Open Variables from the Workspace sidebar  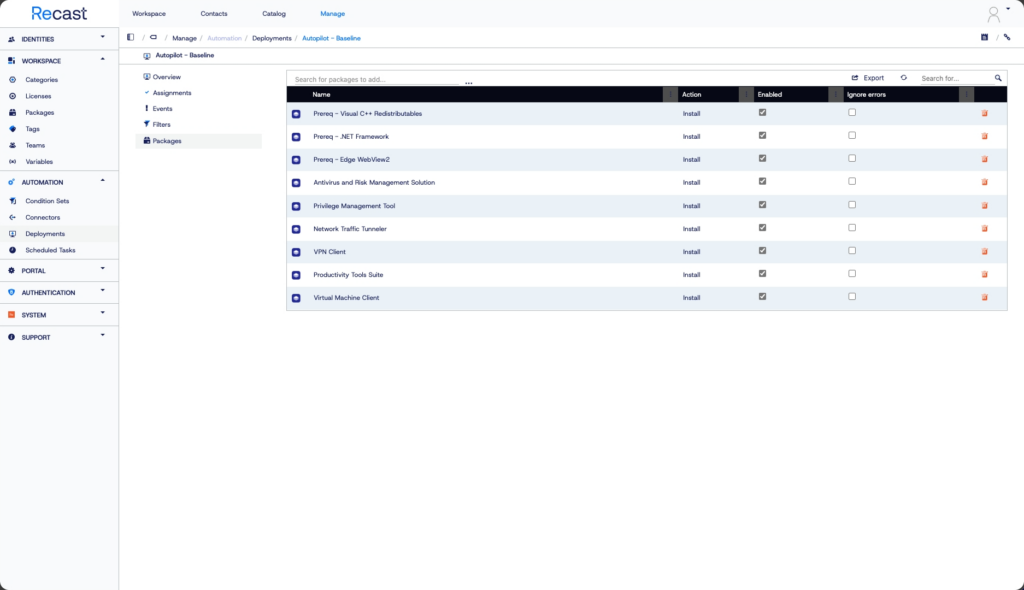39,161
